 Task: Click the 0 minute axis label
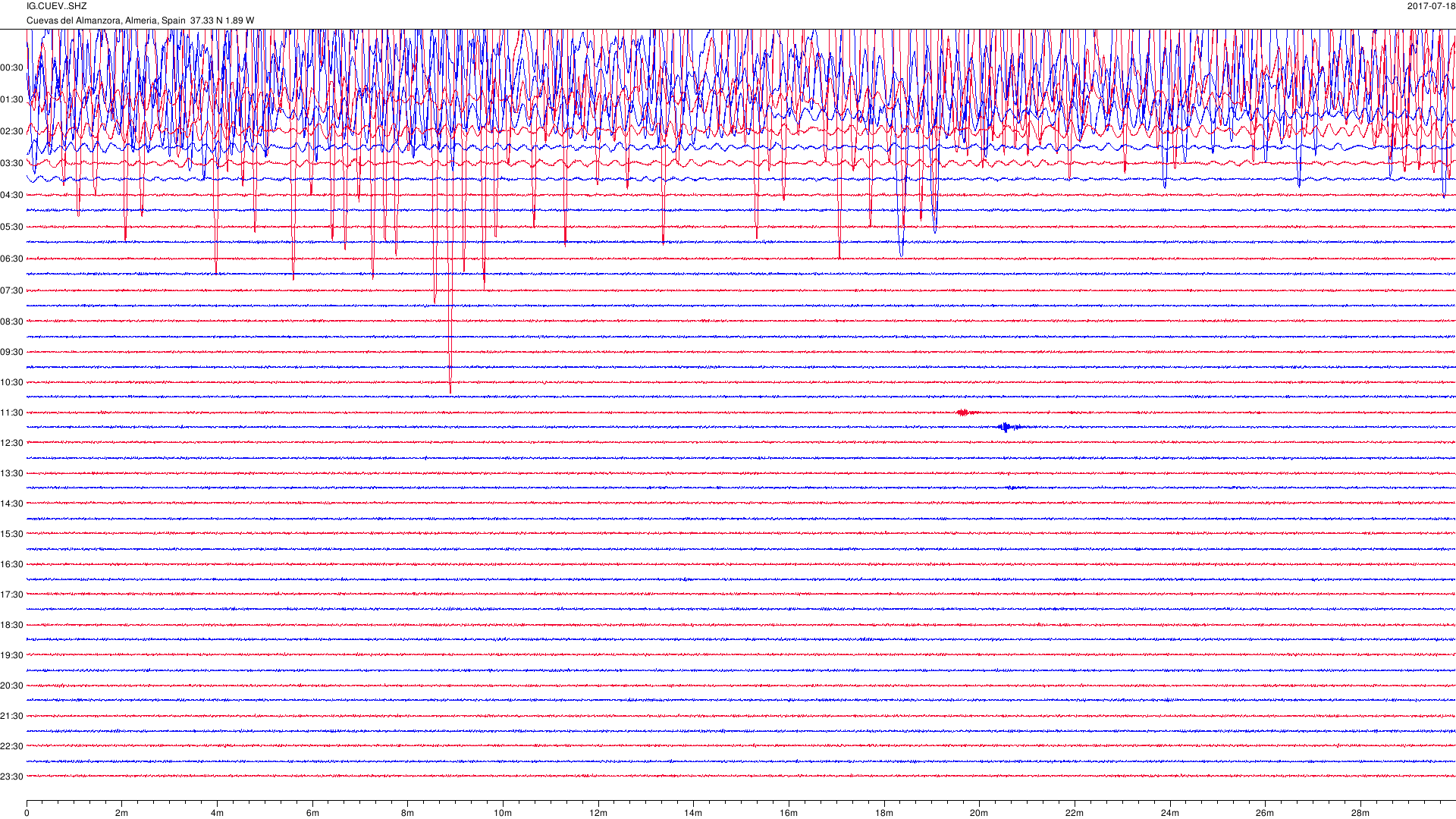[27, 814]
